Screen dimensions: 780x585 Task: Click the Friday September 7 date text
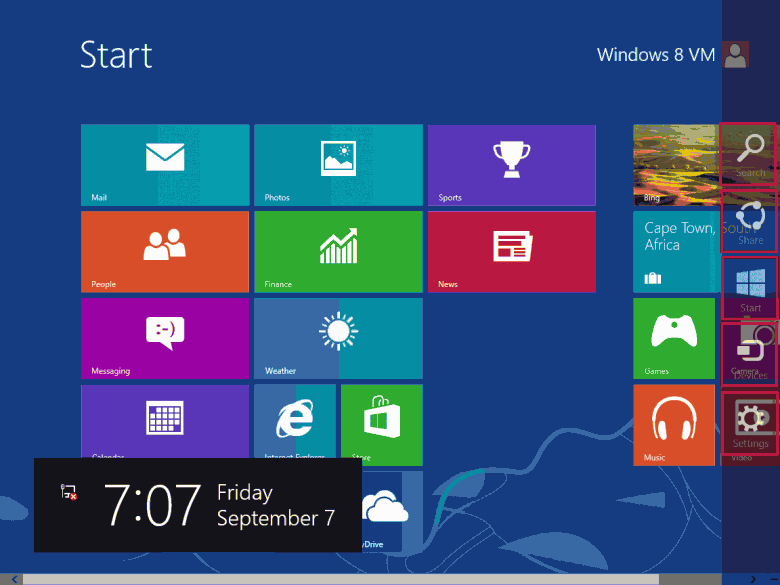coord(276,505)
